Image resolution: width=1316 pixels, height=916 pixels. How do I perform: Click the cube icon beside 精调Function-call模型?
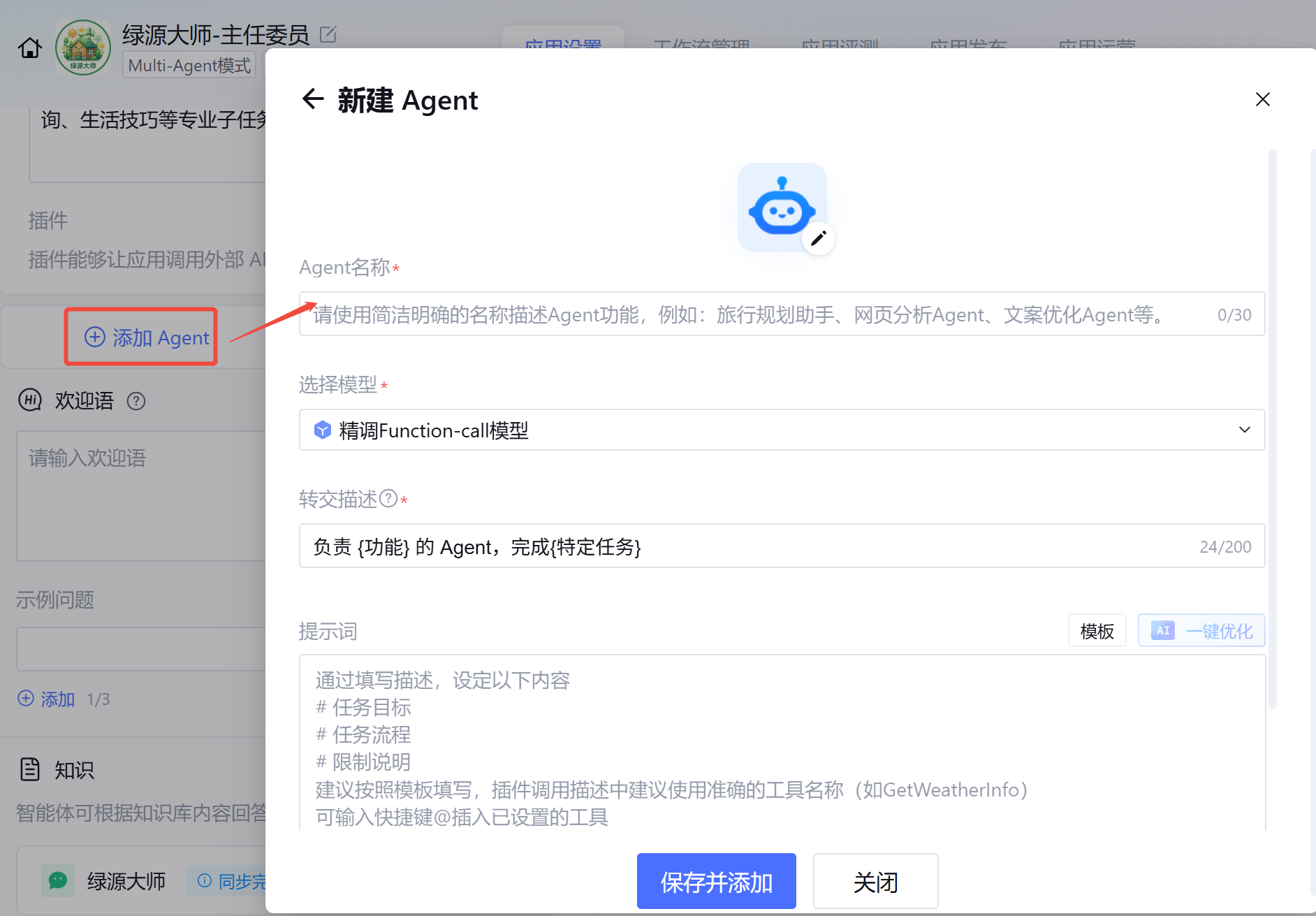coord(322,430)
